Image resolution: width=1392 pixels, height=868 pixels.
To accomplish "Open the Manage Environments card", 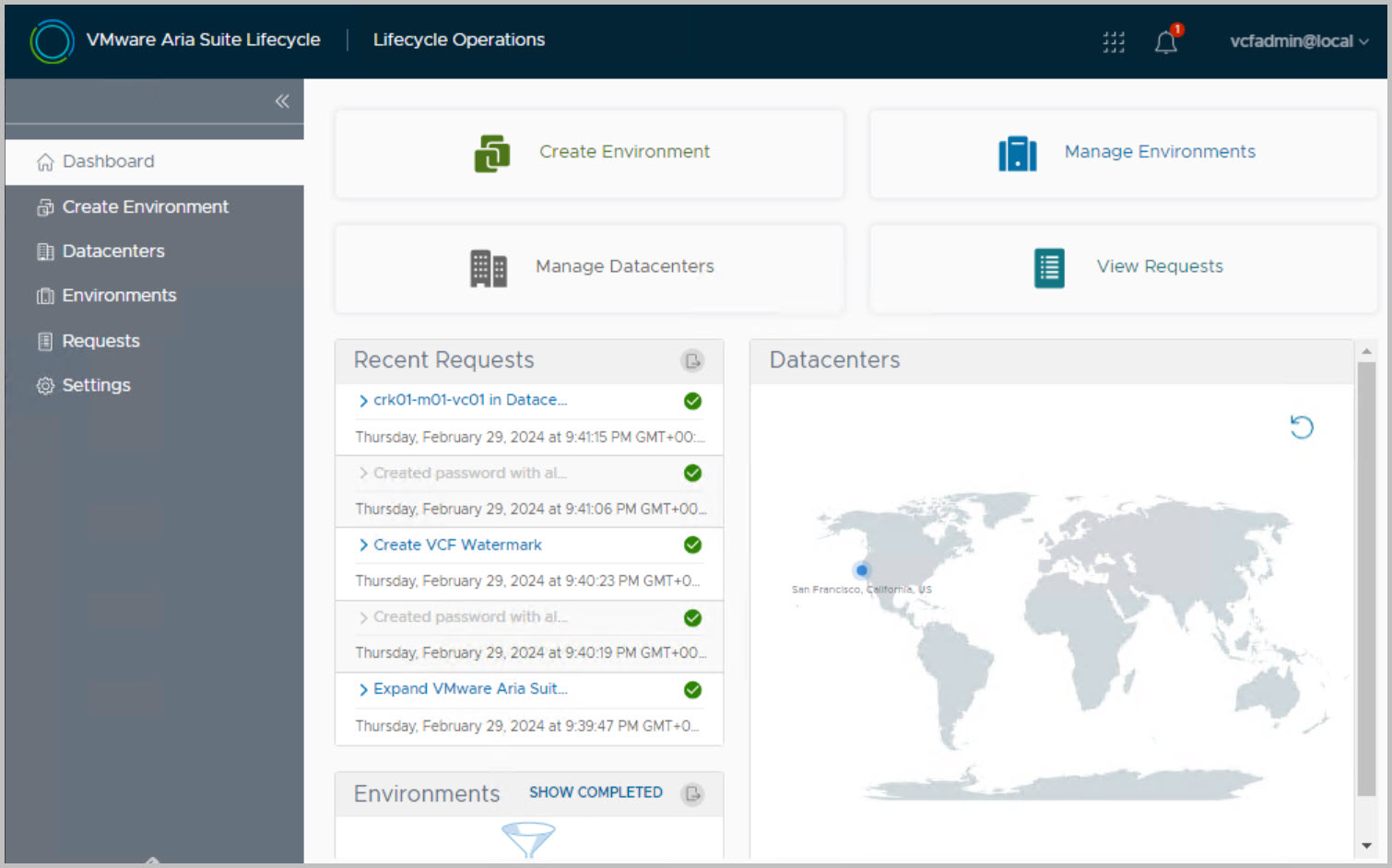I will point(1123,153).
